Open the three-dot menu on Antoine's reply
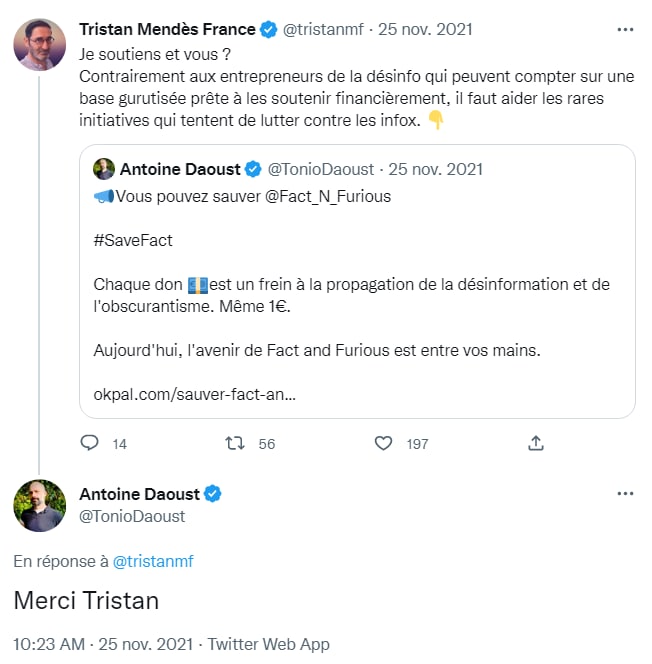Screen dimensions: 652x664 (x=626, y=494)
